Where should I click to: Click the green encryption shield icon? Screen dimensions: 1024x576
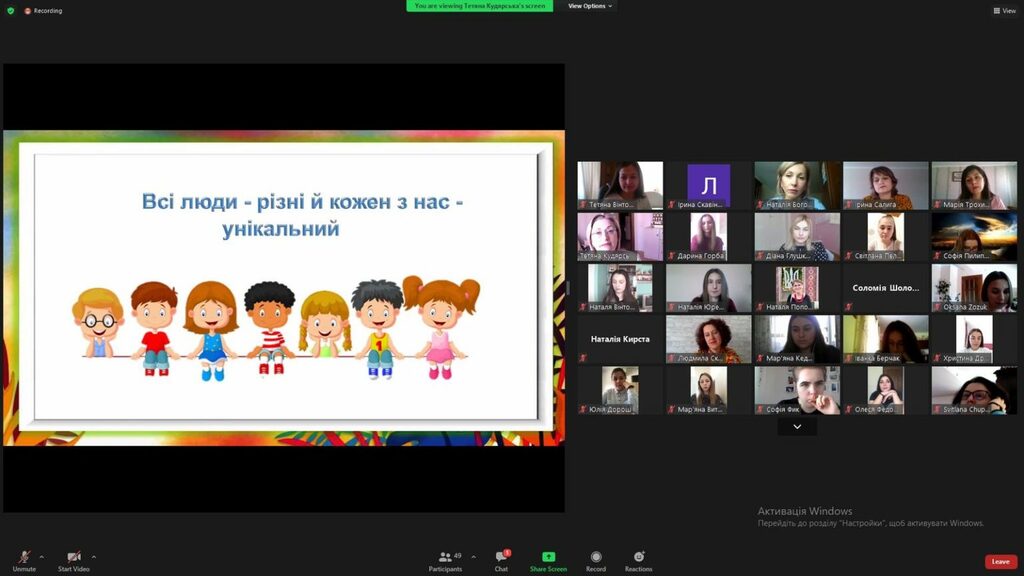tap(10, 10)
